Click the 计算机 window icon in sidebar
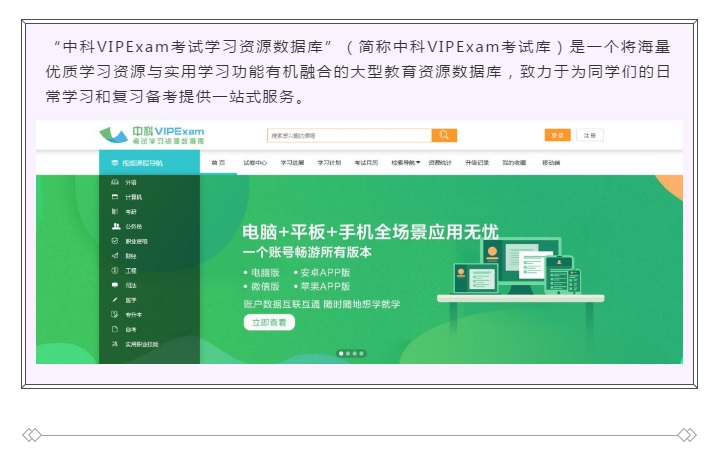Viewport: 722px width, 455px height. point(115,197)
